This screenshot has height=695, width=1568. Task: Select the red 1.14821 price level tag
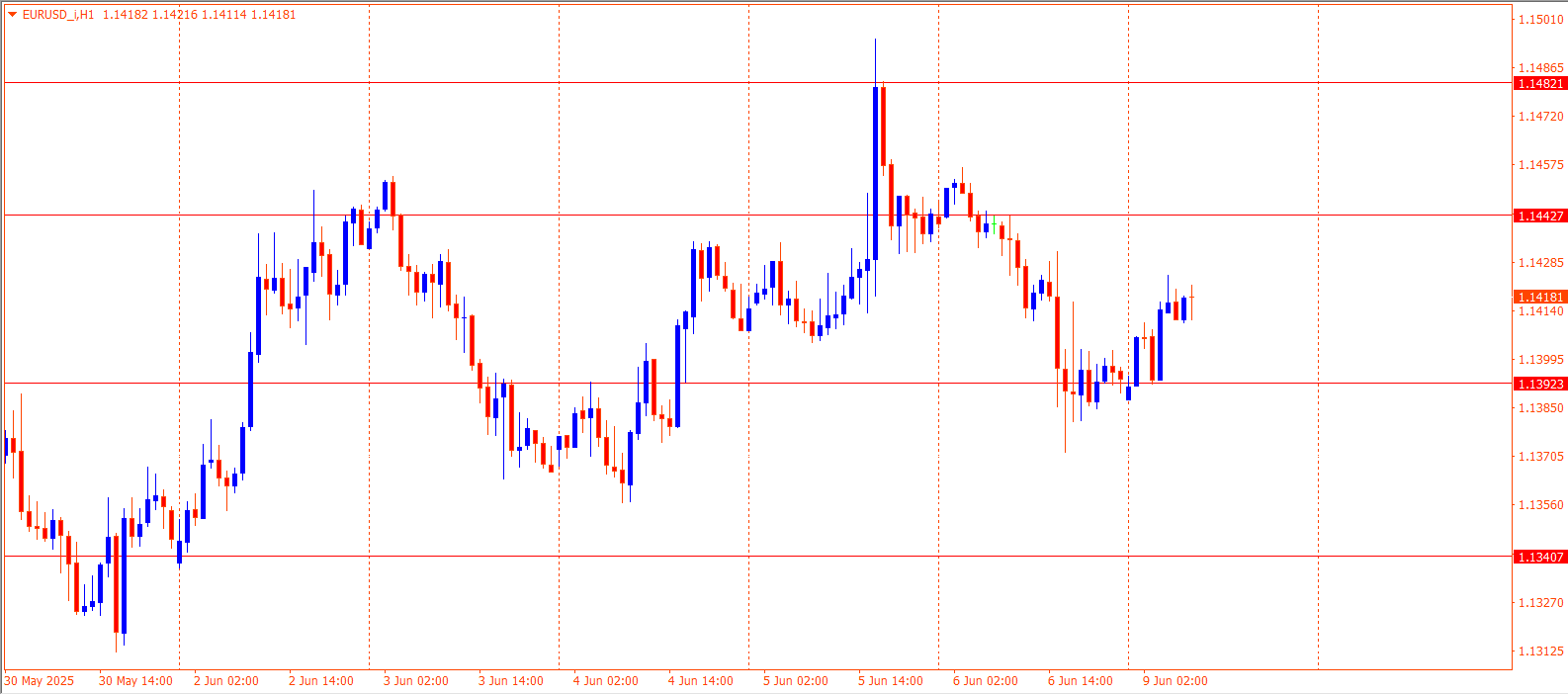tap(1540, 84)
